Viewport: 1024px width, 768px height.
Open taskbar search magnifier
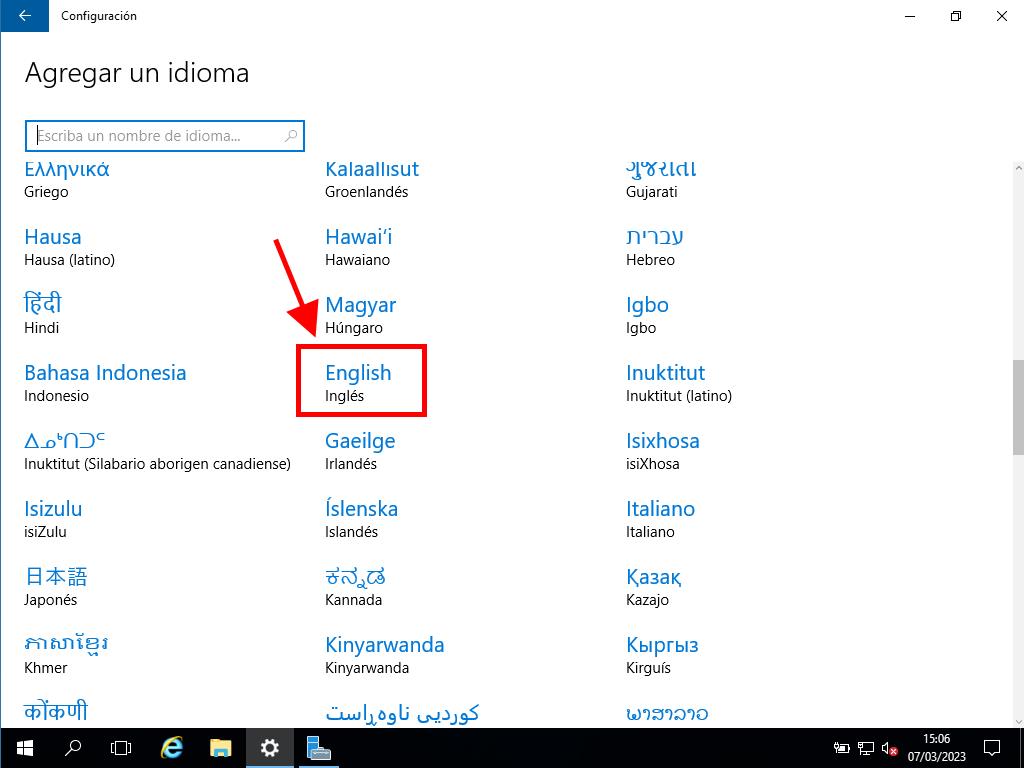(73, 747)
